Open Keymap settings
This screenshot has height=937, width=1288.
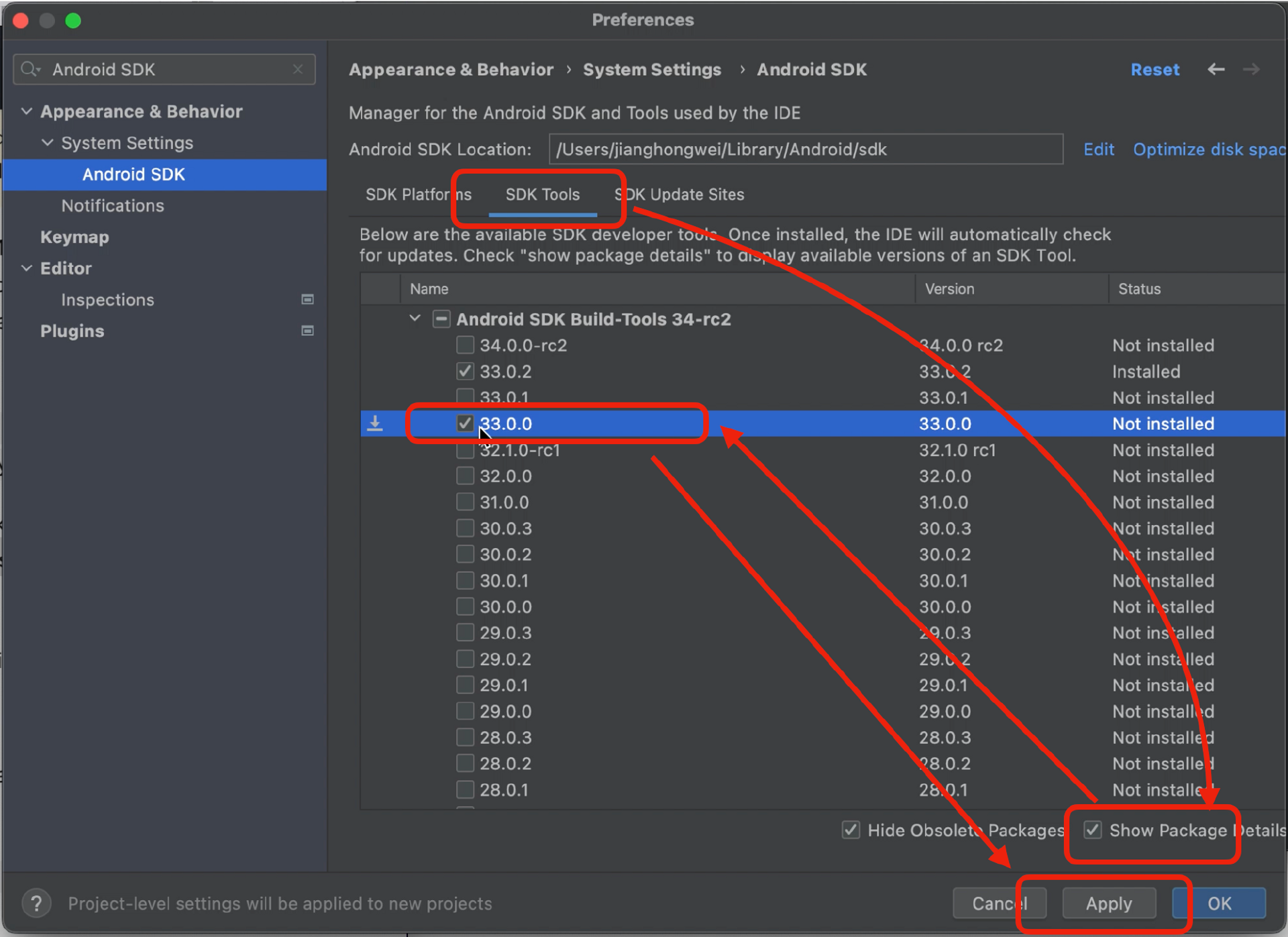pos(74,237)
